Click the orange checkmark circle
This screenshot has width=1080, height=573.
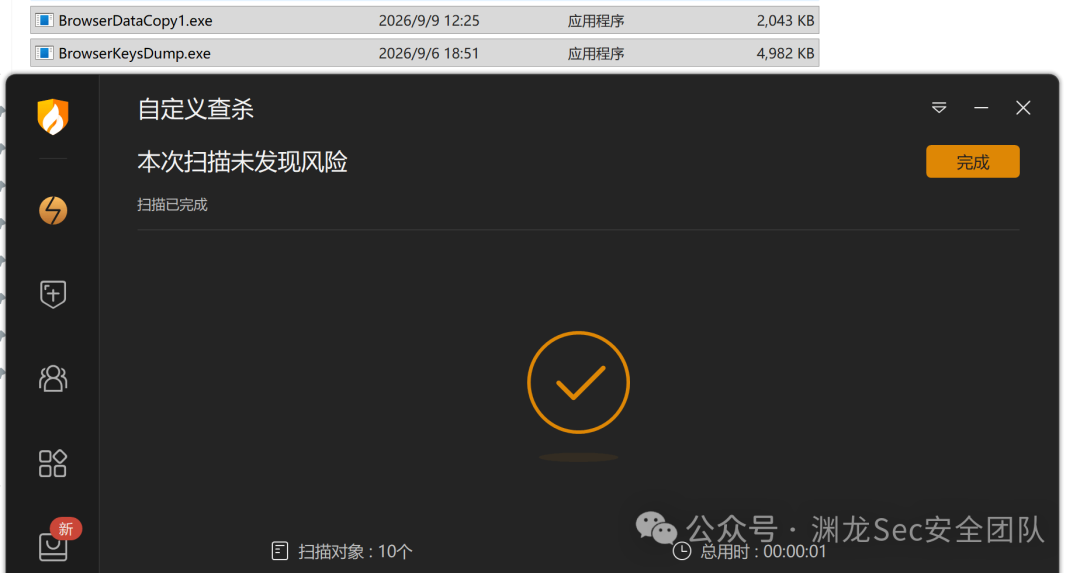pyautogui.click(x=579, y=382)
